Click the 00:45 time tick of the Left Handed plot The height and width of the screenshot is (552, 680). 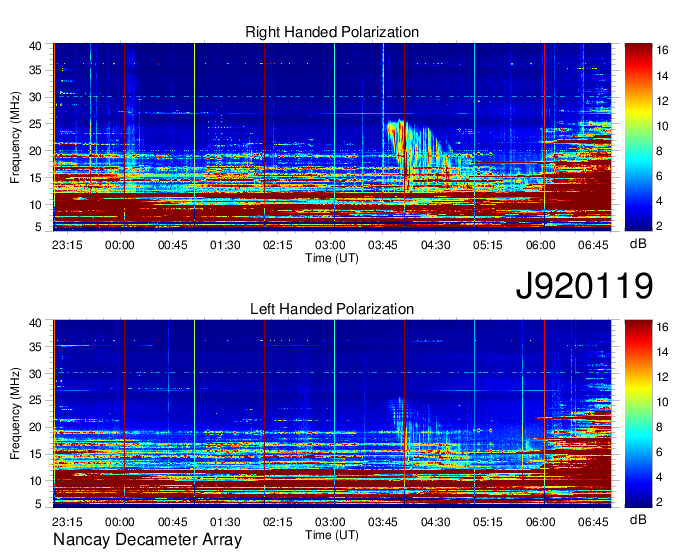point(173,522)
